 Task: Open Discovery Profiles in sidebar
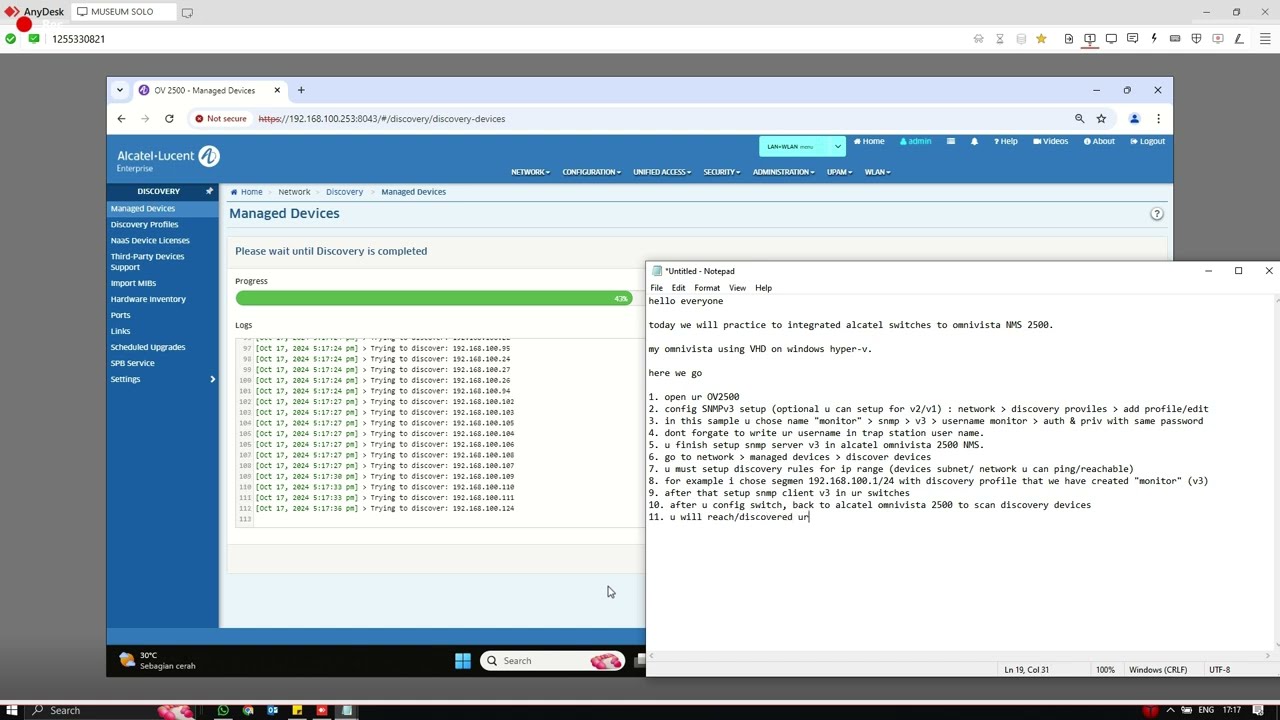point(144,224)
